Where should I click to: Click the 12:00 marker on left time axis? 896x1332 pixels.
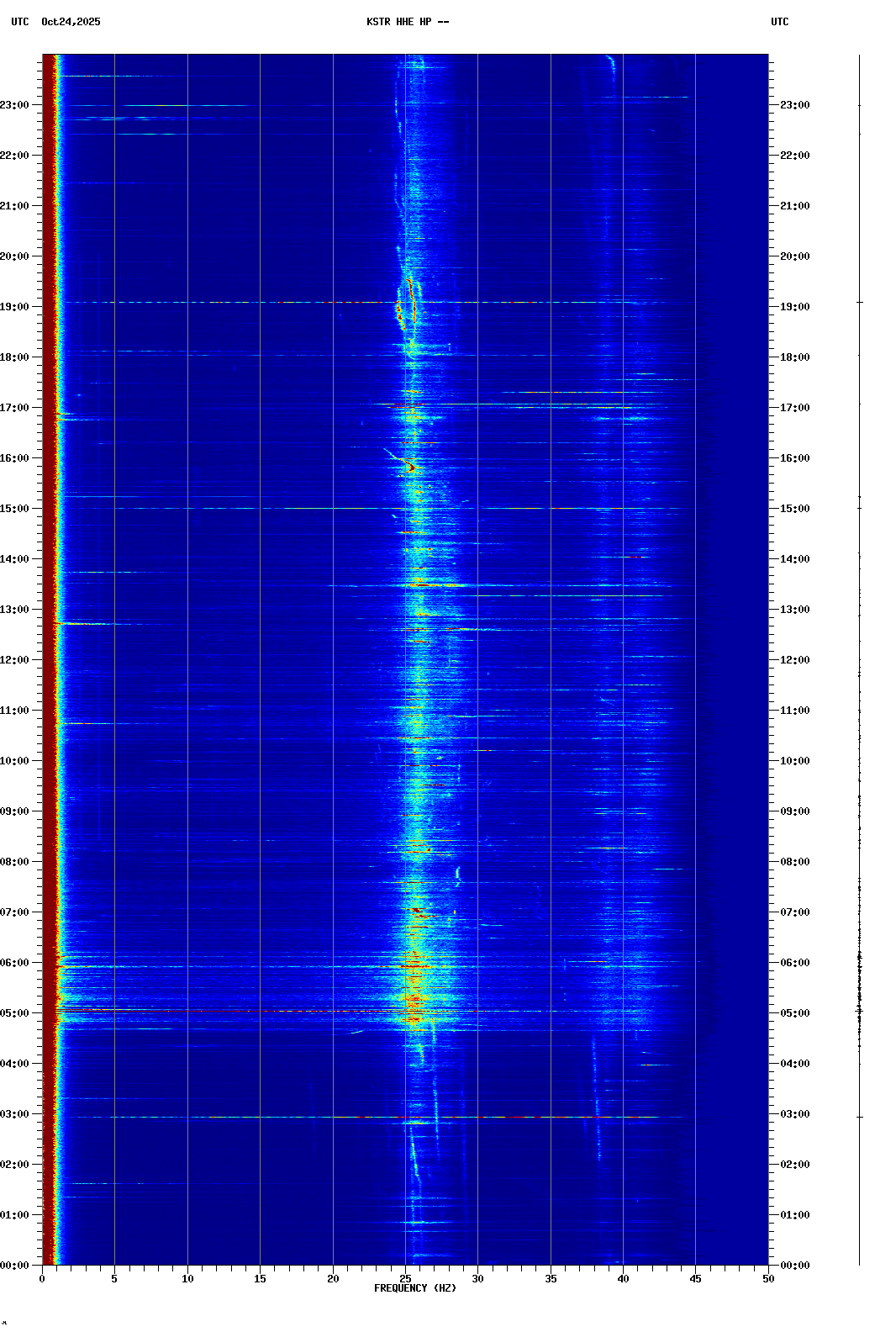15,660
